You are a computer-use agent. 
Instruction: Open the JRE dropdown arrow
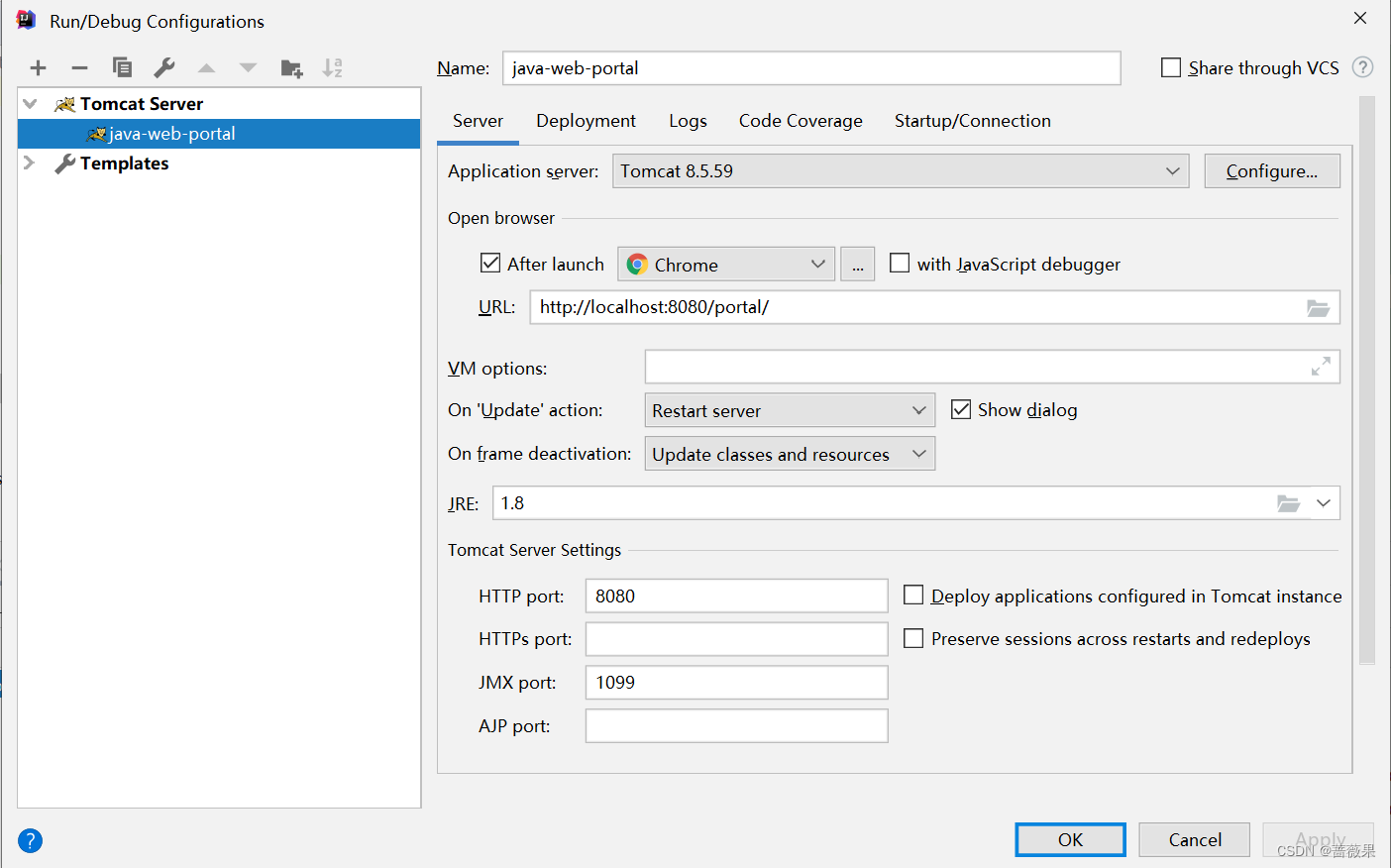(x=1324, y=503)
